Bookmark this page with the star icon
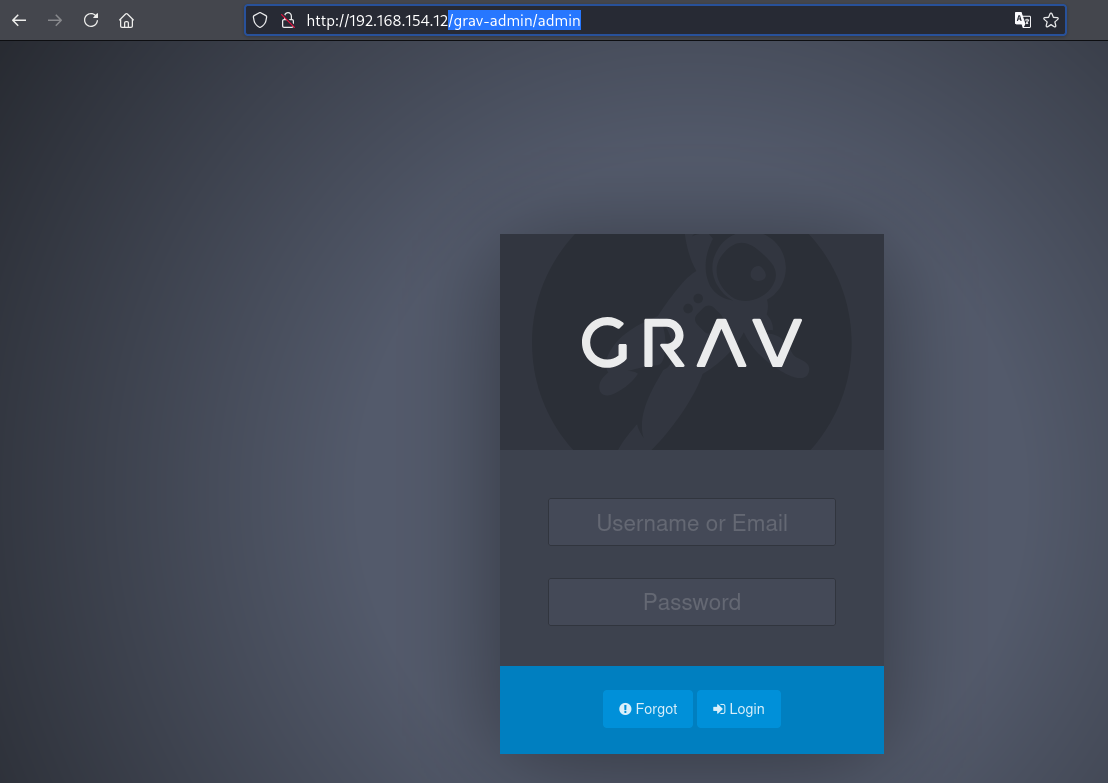Image resolution: width=1108 pixels, height=783 pixels. tap(1051, 20)
